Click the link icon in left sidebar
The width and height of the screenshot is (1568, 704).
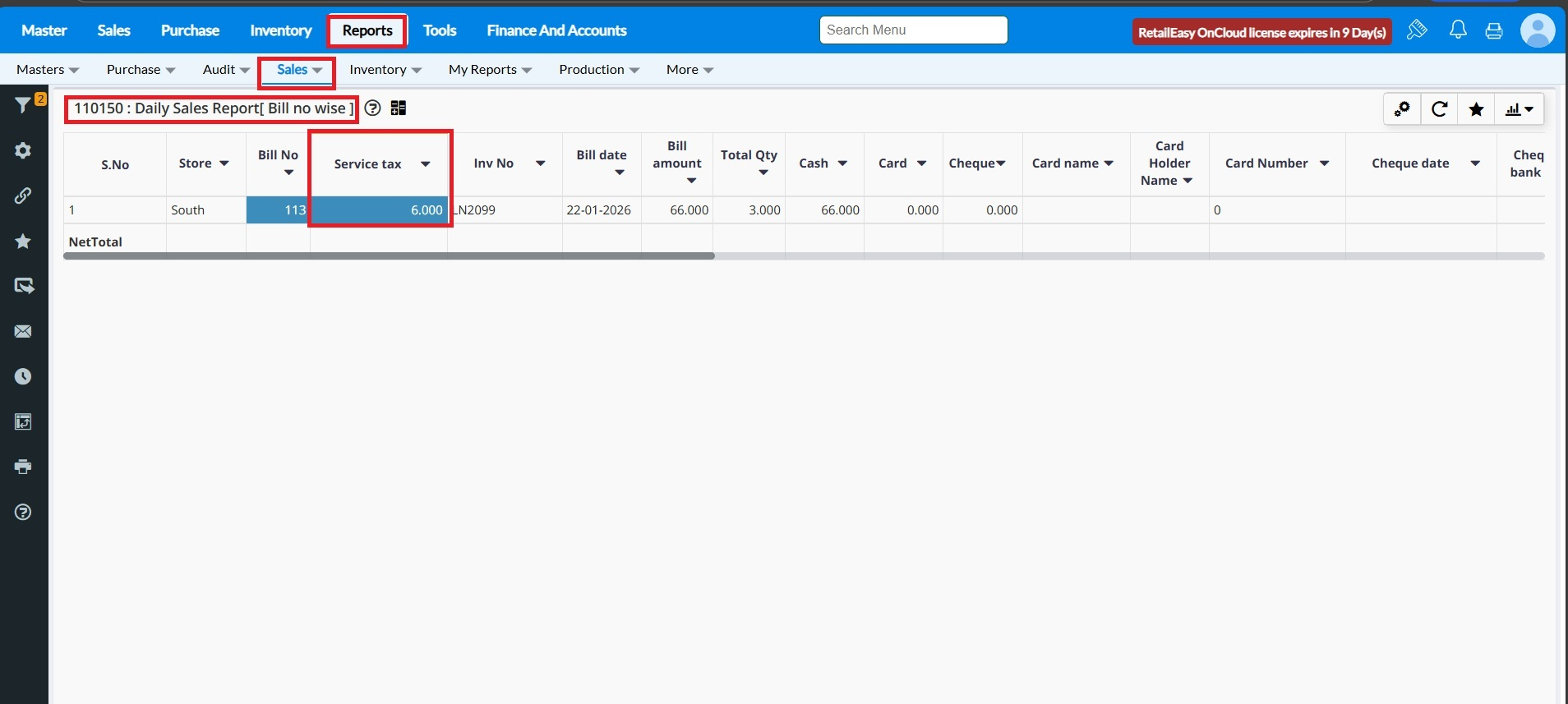point(23,196)
